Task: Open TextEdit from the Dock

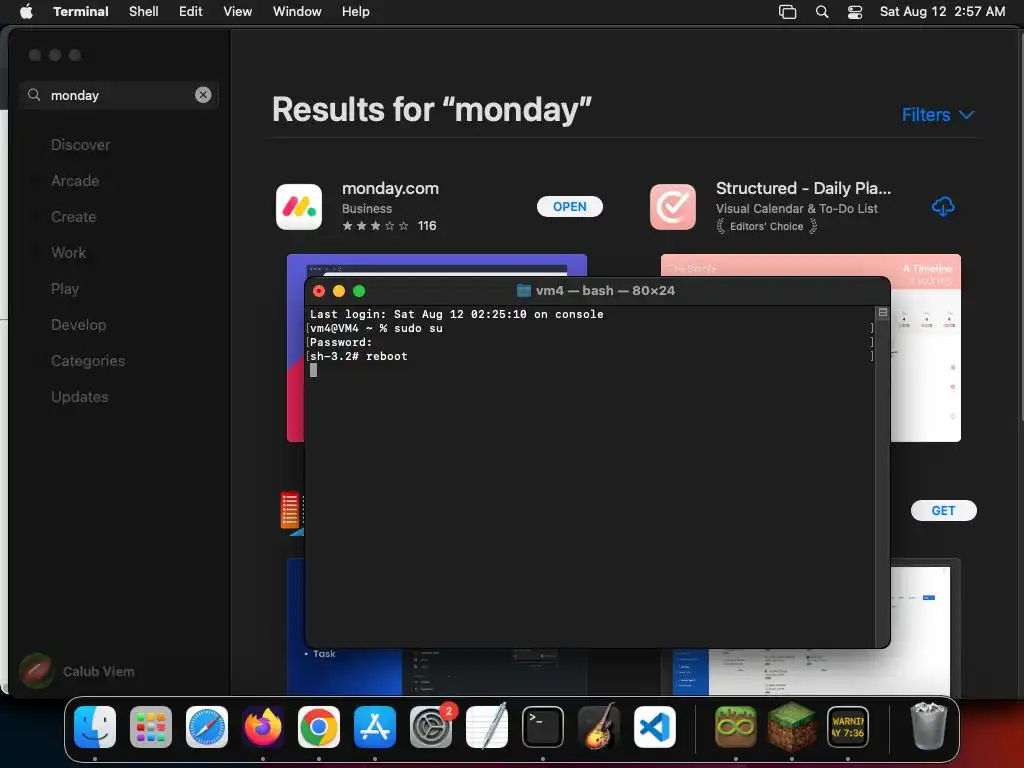Action: tap(487, 727)
